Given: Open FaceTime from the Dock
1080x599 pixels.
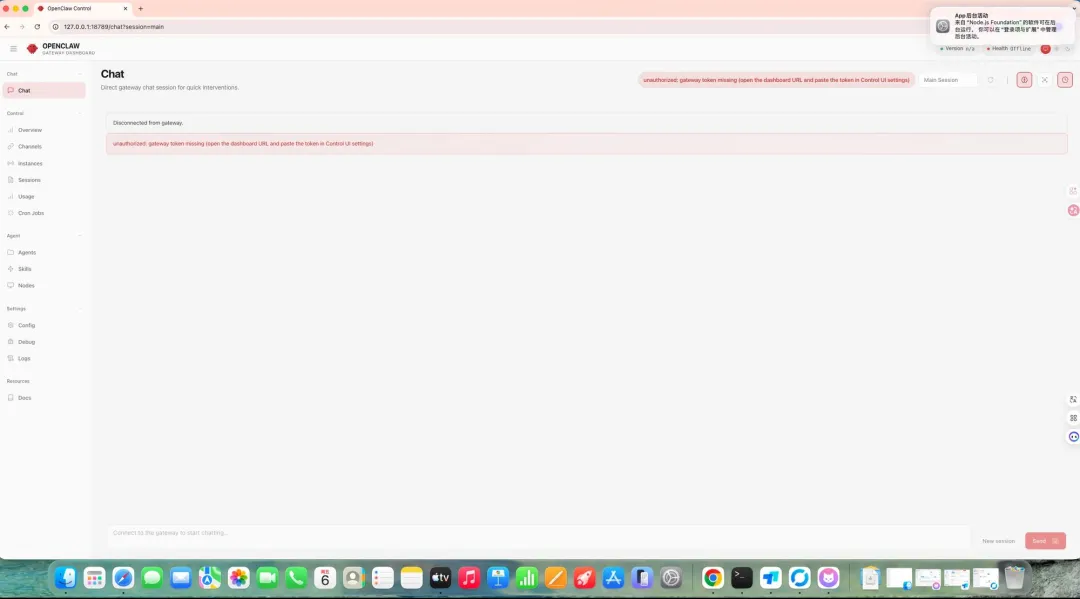Looking at the screenshot, I should tap(267, 578).
